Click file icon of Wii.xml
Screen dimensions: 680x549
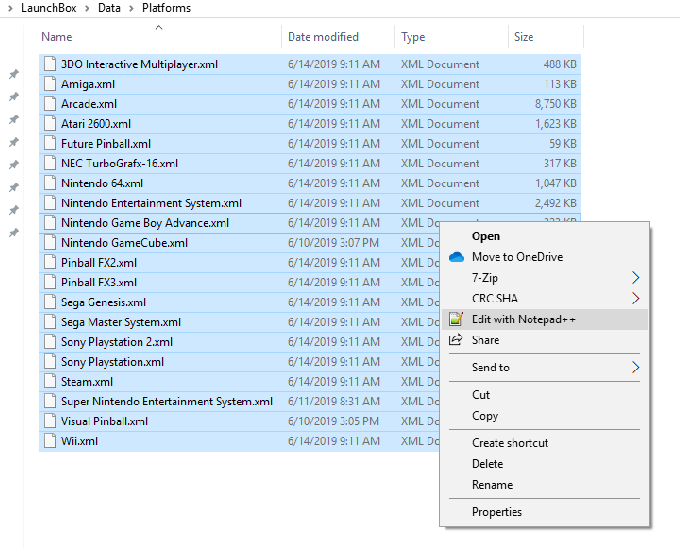click(50, 441)
